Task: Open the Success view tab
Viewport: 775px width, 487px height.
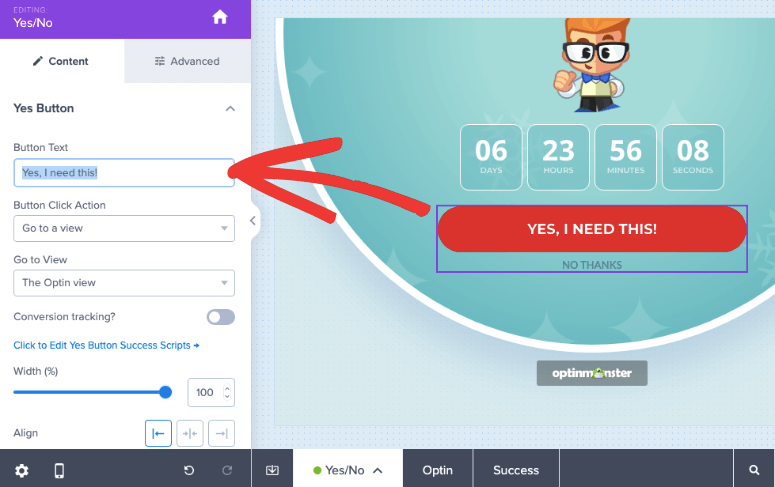Action: pyautogui.click(x=516, y=470)
